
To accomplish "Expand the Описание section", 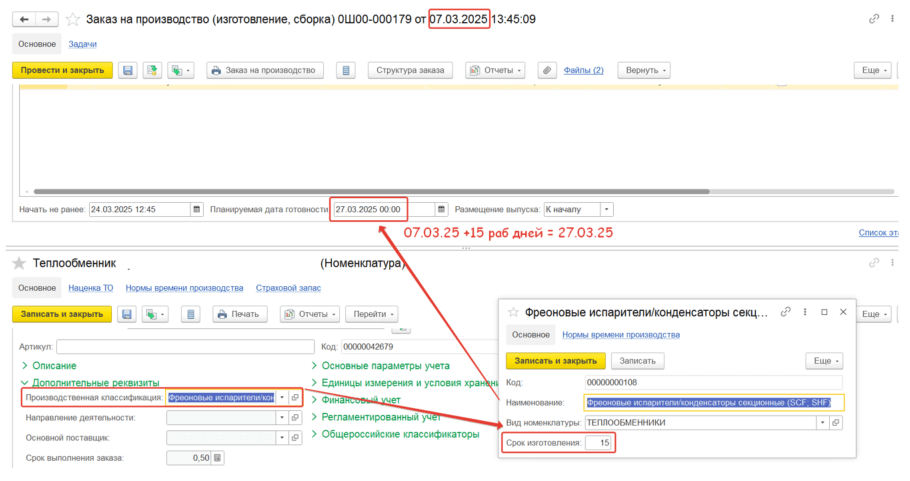I will (x=53, y=366).
